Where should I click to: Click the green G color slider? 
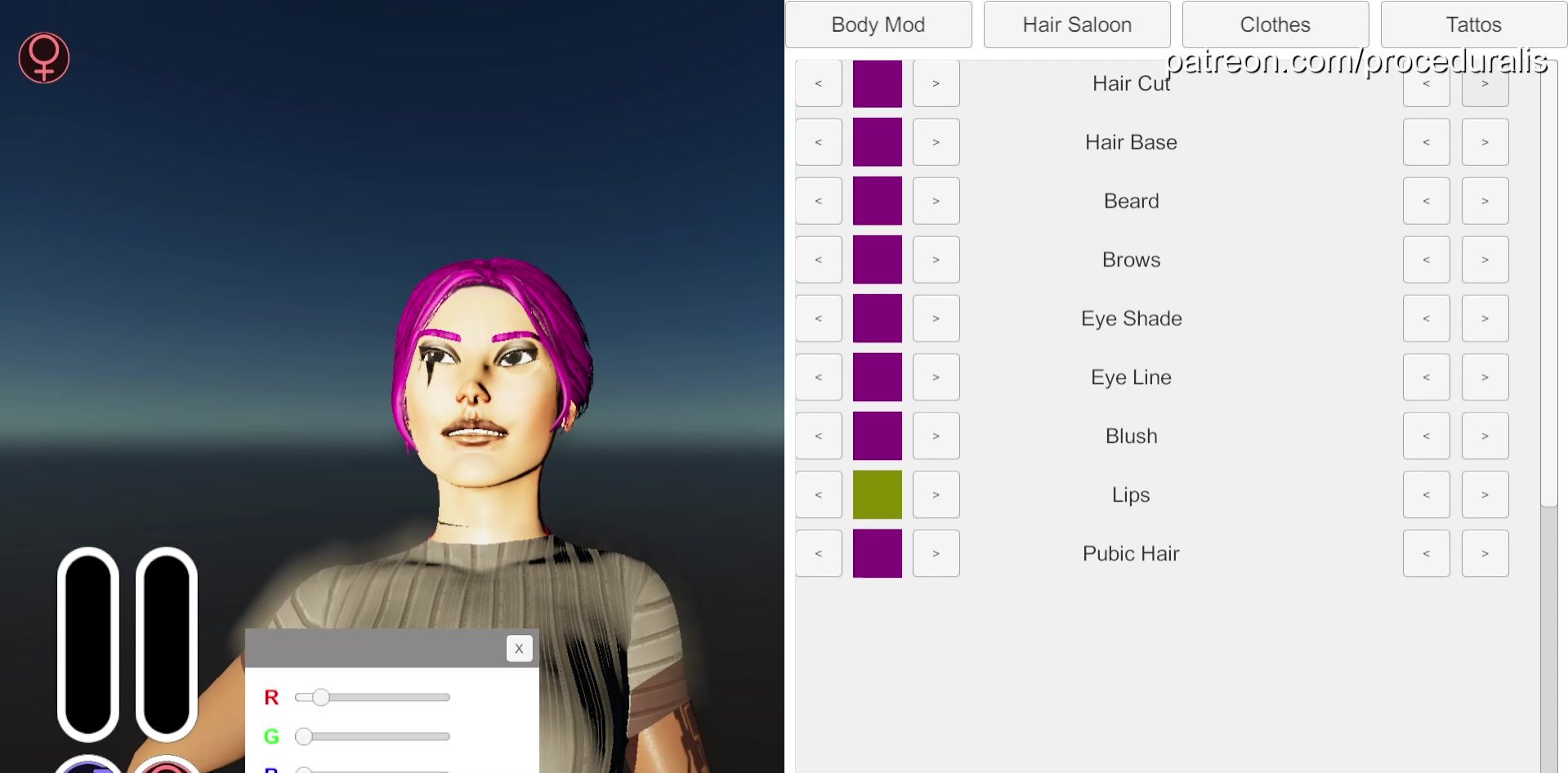point(373,736)
